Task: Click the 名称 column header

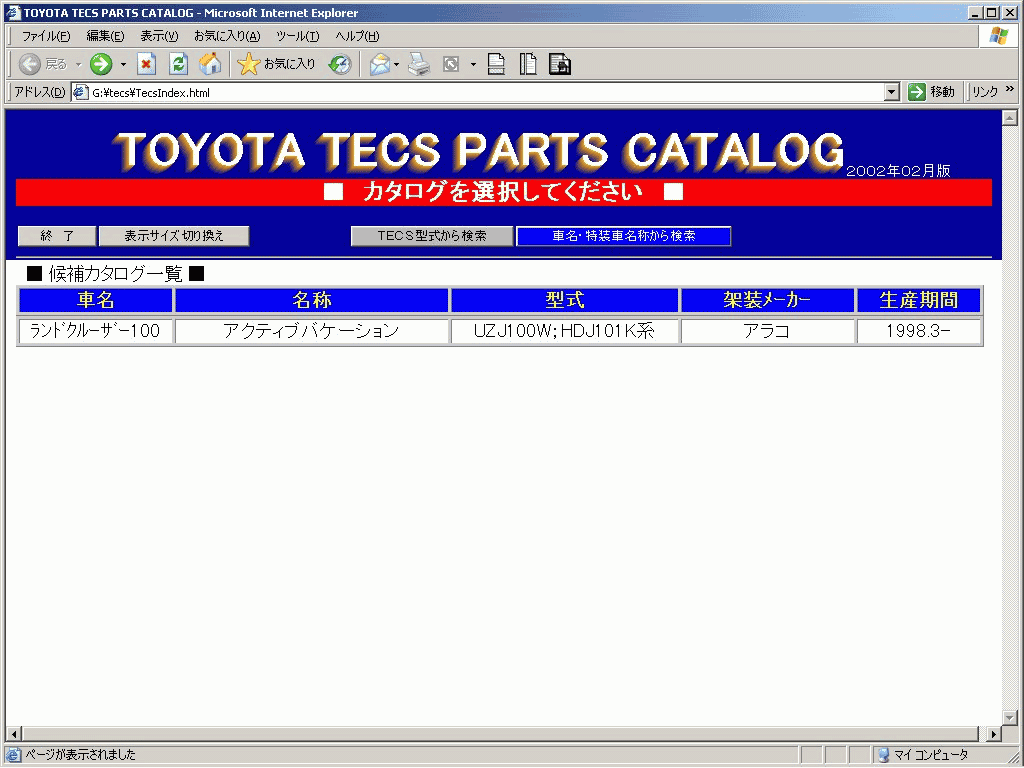Action: point(312,300)
